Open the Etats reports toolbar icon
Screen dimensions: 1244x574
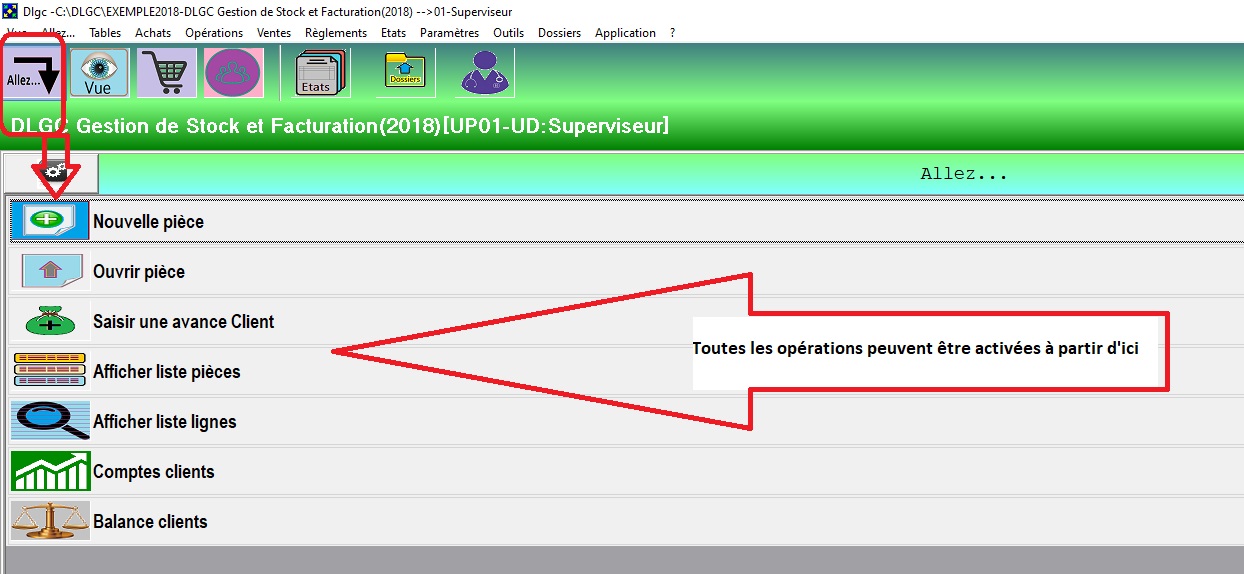point(319,73)
